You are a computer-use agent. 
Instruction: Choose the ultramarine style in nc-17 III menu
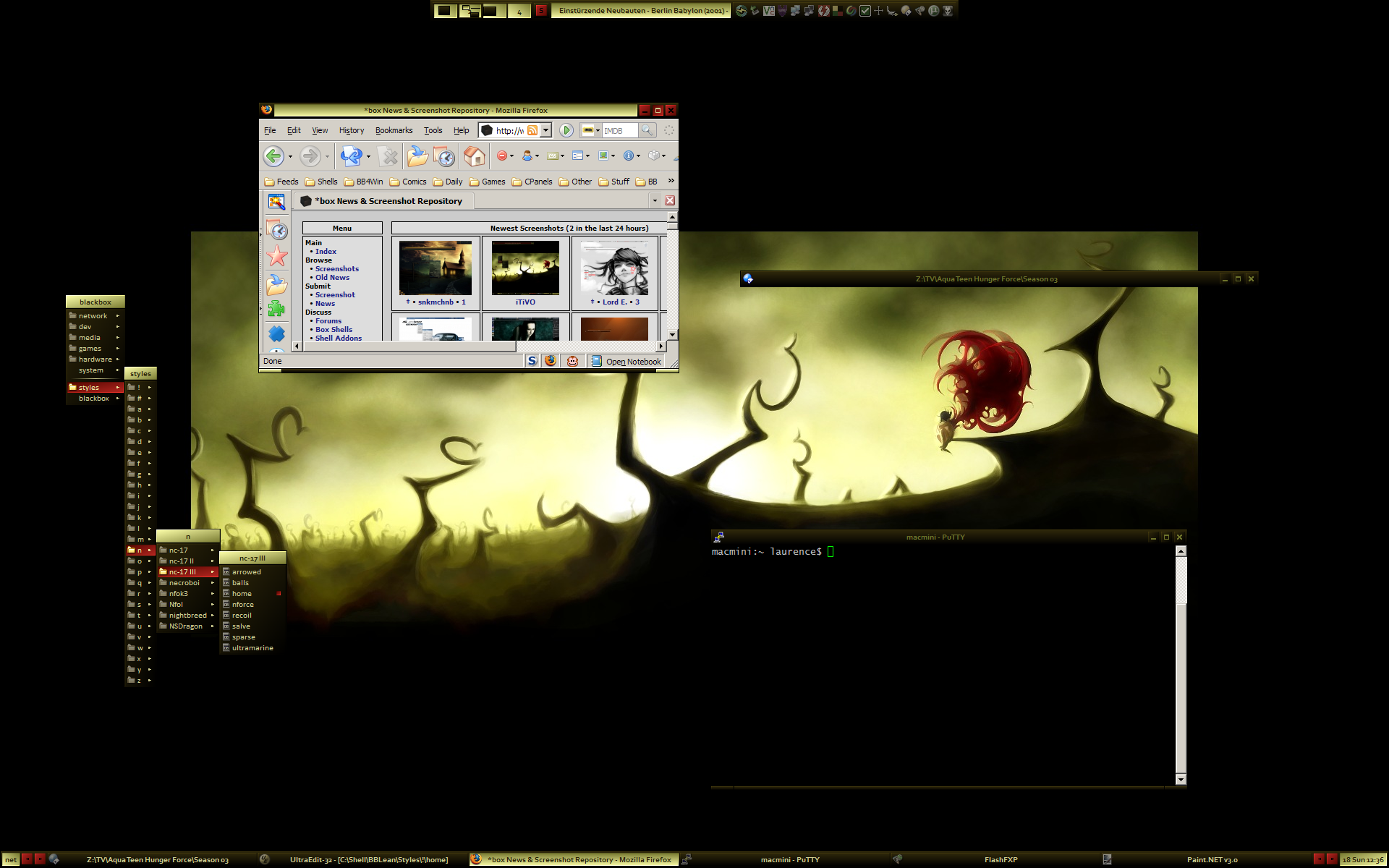252,647
